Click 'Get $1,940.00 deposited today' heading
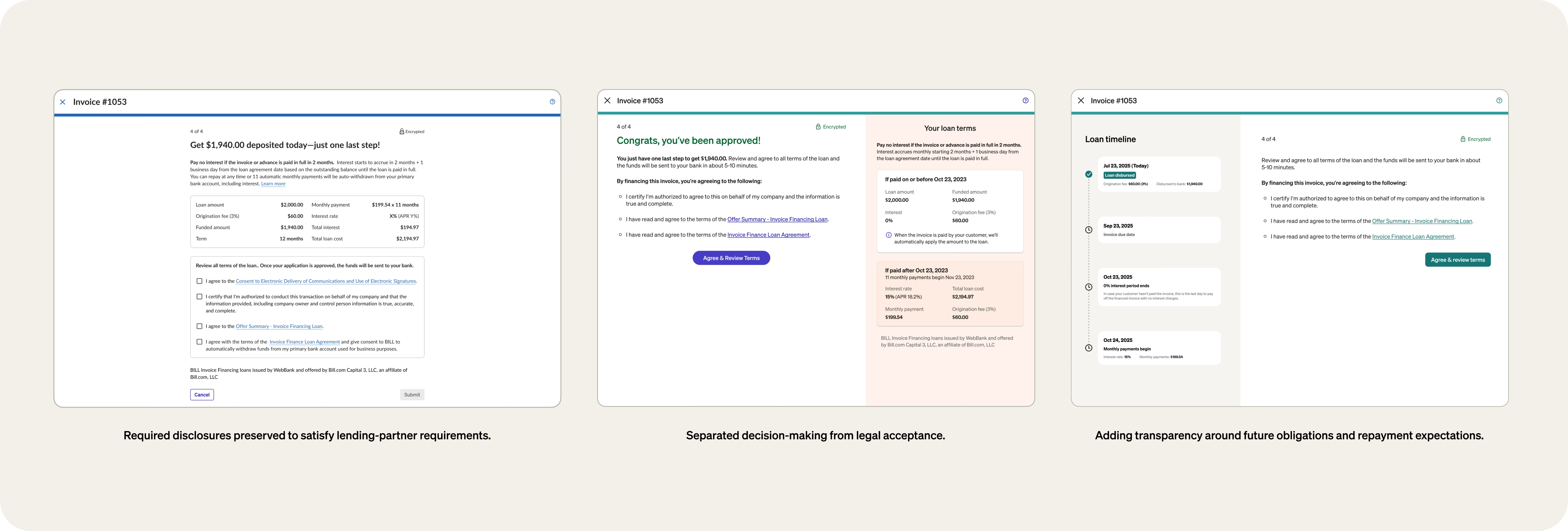The height and width of the screenshot is (531, 1568). (285, 145)
